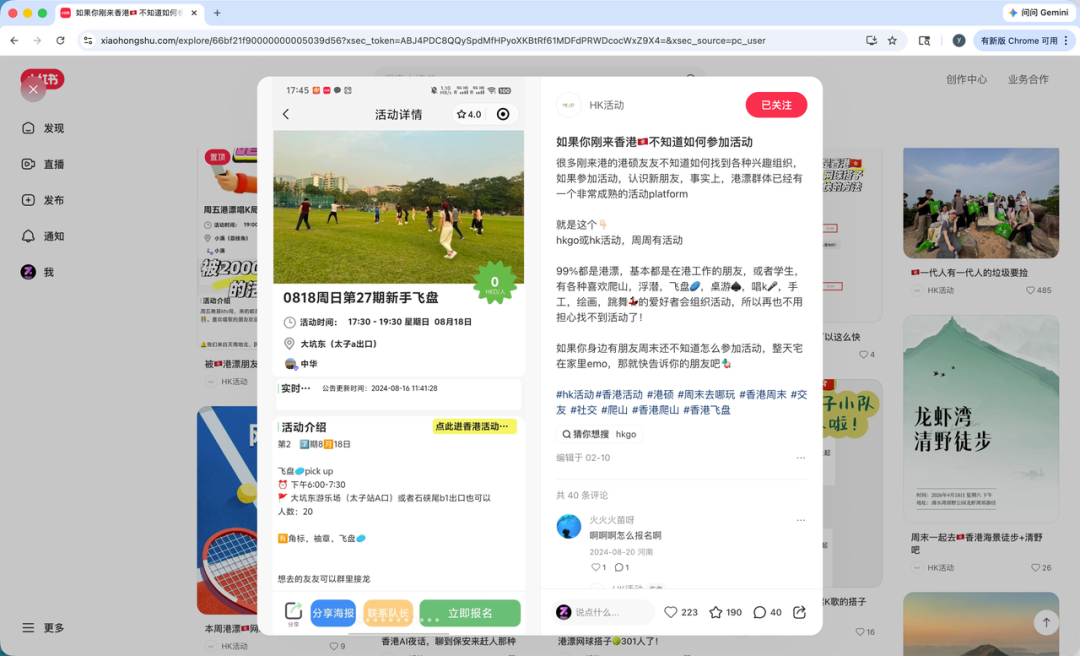Open the 火火火苗呀 commenter avatar

click(x=568, y=526)
